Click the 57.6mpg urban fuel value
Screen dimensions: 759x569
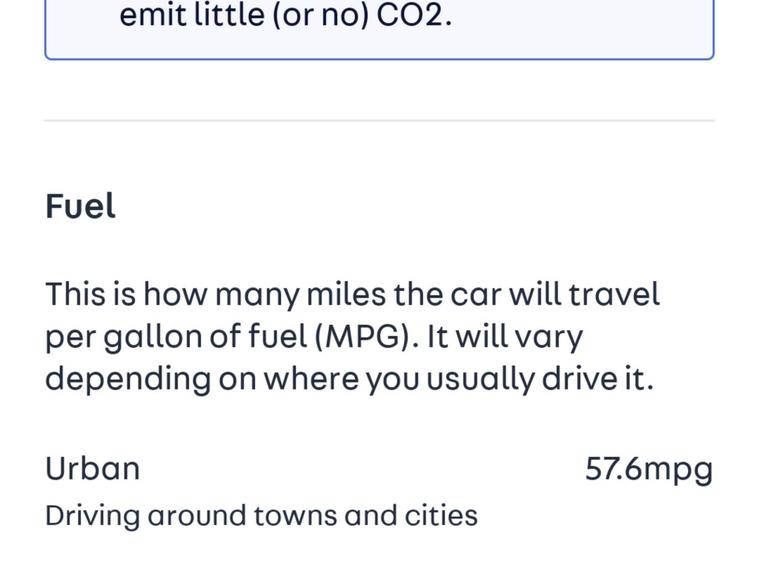click(648, 468)
